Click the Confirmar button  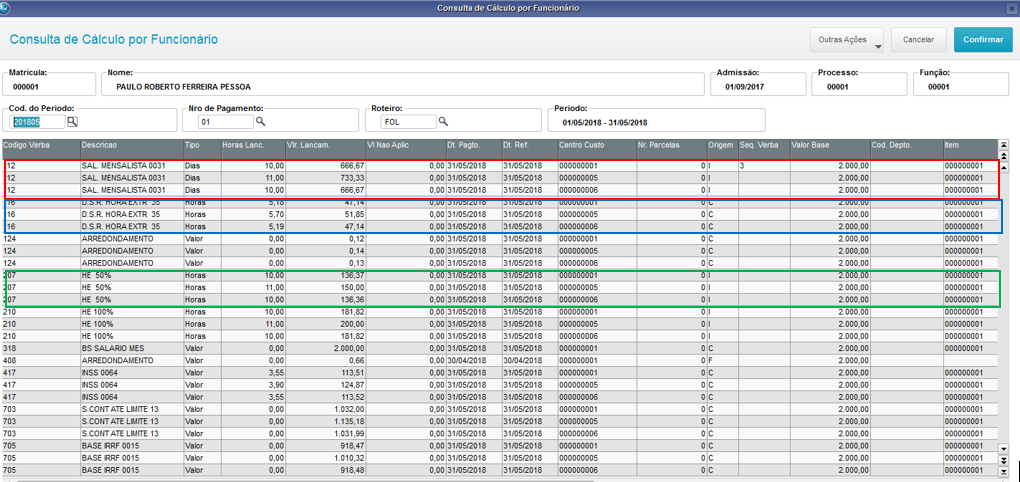click(983, 40)
